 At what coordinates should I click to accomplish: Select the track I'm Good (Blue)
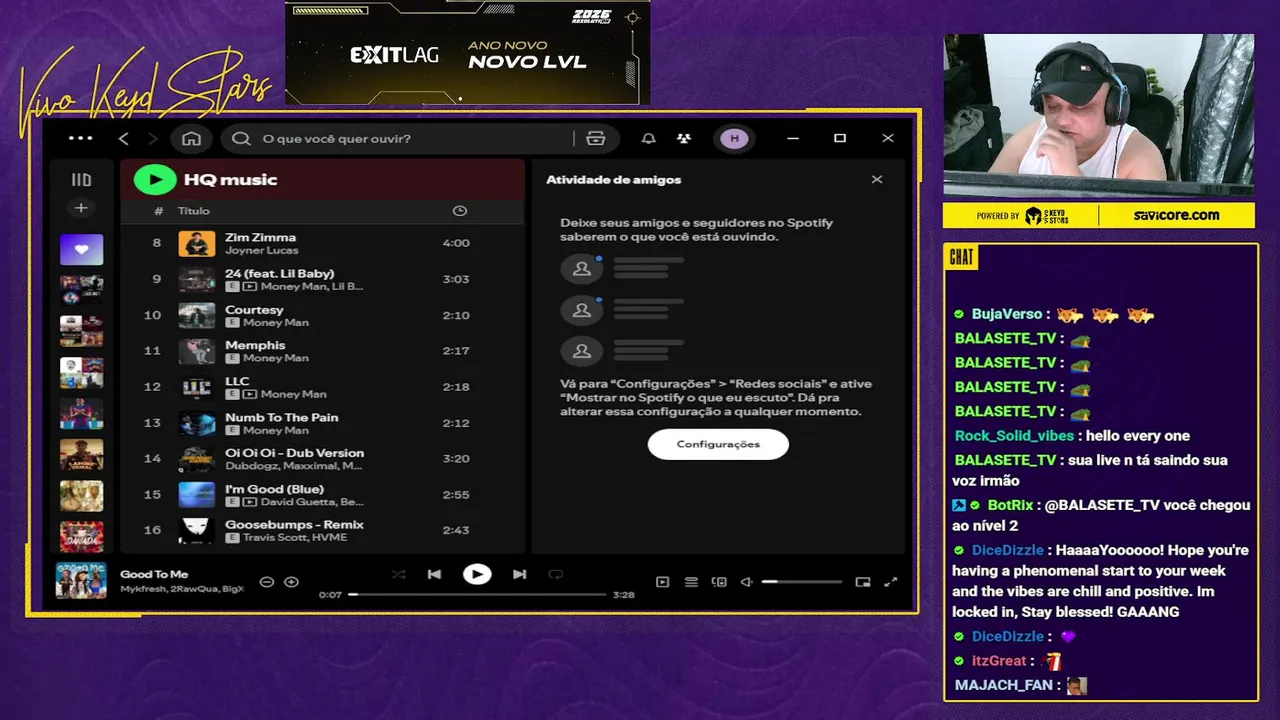274,489
